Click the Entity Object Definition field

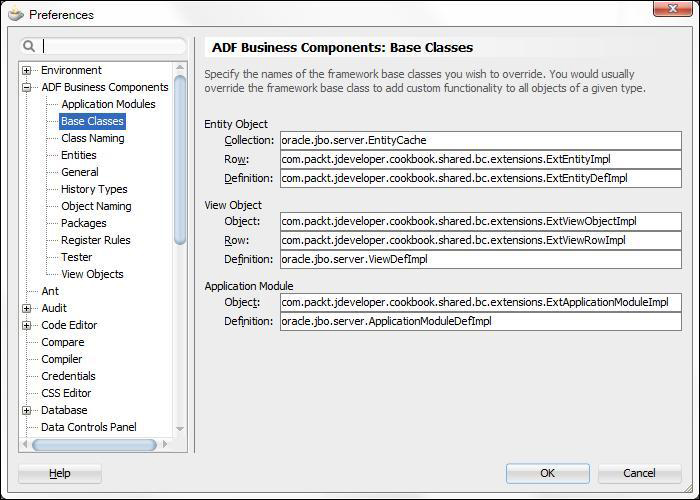(x=481, y=178)
